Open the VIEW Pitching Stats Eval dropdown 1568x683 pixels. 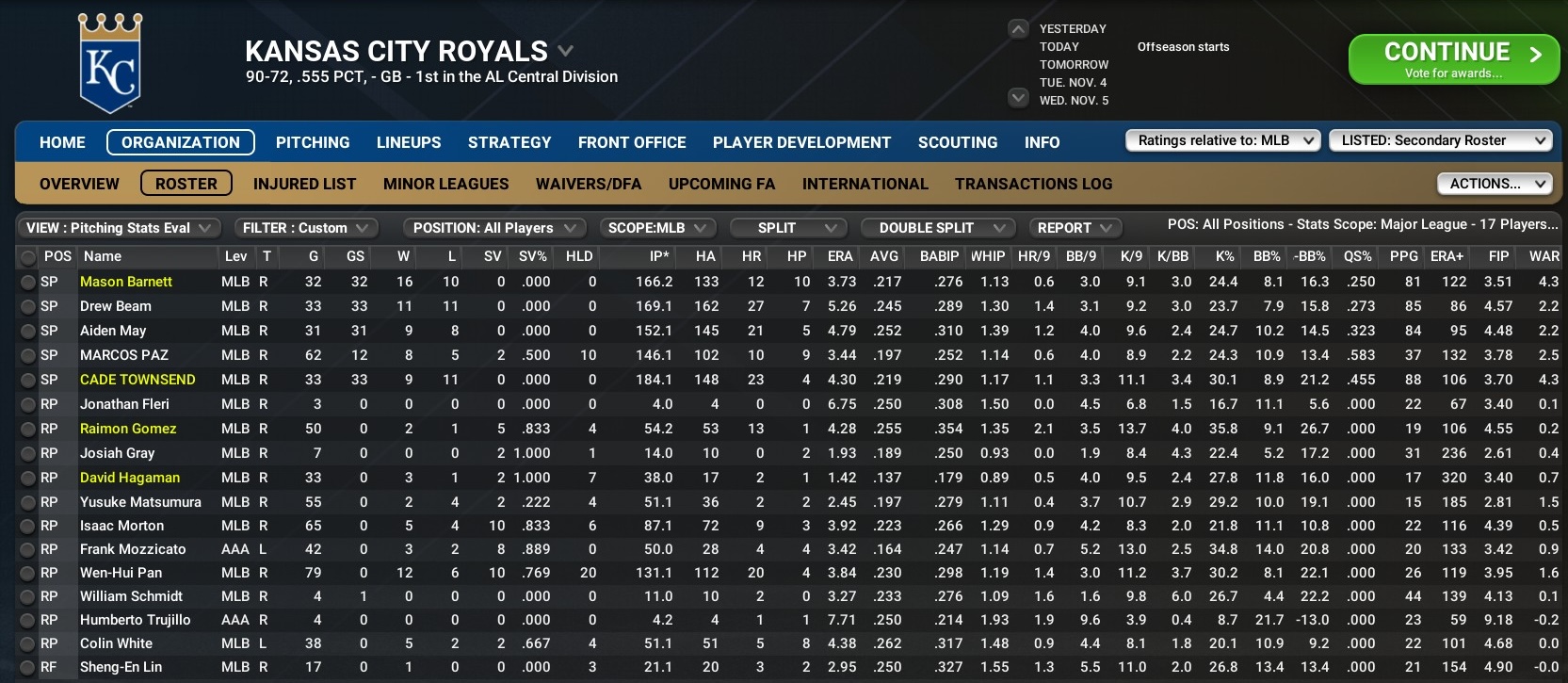pyautogui.click(x=119, y=228)
